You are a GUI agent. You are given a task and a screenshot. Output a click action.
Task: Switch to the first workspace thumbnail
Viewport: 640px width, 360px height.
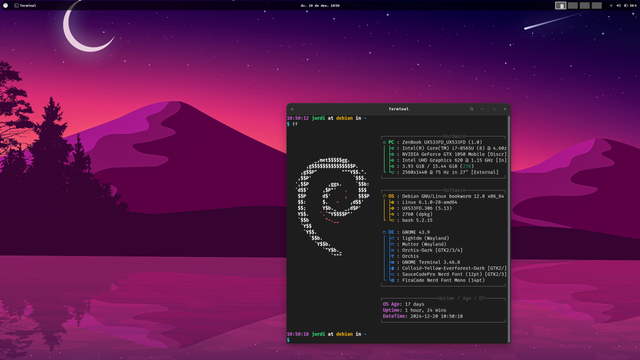tap(560, 5)
